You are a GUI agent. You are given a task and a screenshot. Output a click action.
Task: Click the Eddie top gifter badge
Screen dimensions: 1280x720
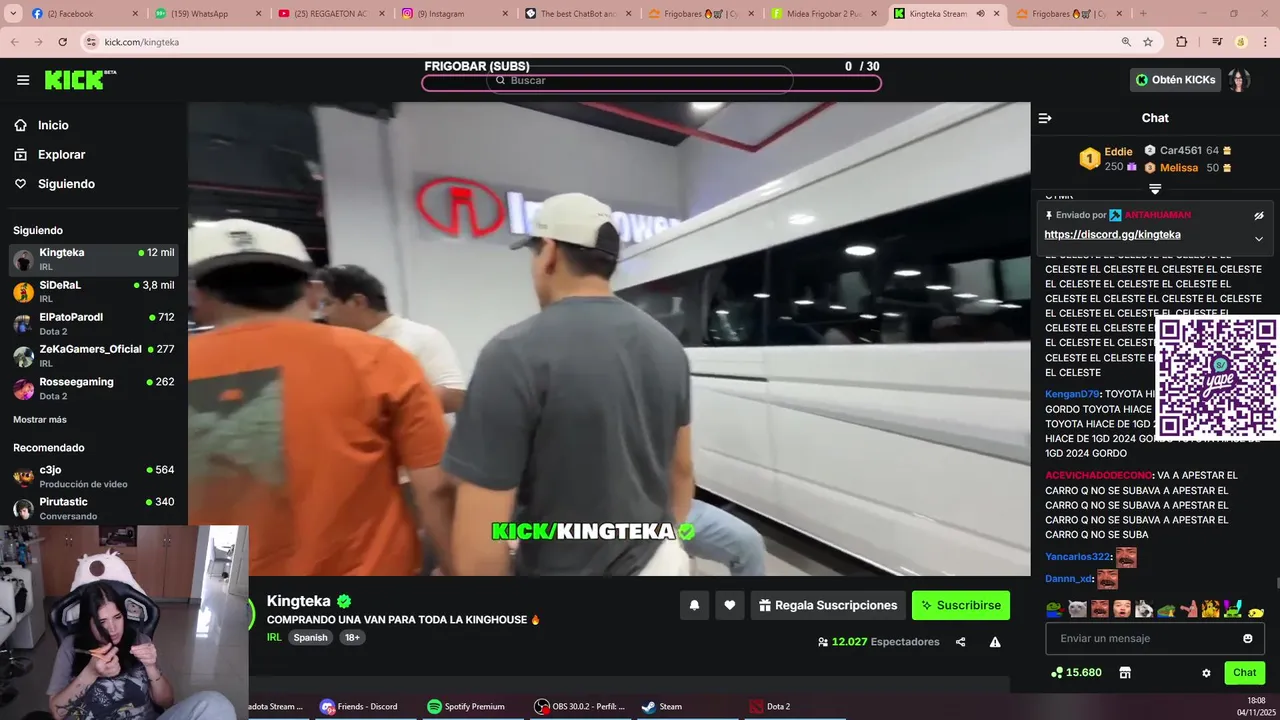click(x=1090, y=158)
